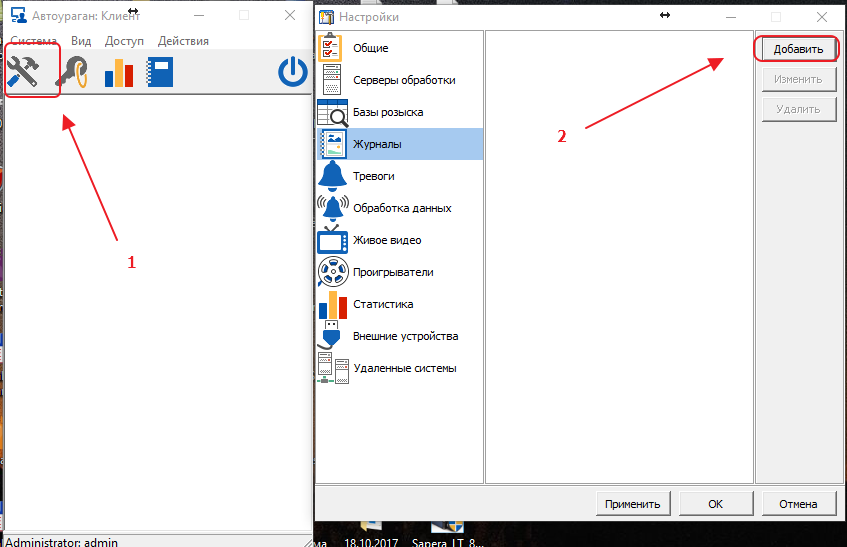The width and height of the screenshot is (847, 547).
Task: Select the Общие settings category
Action: pos(370,48)
